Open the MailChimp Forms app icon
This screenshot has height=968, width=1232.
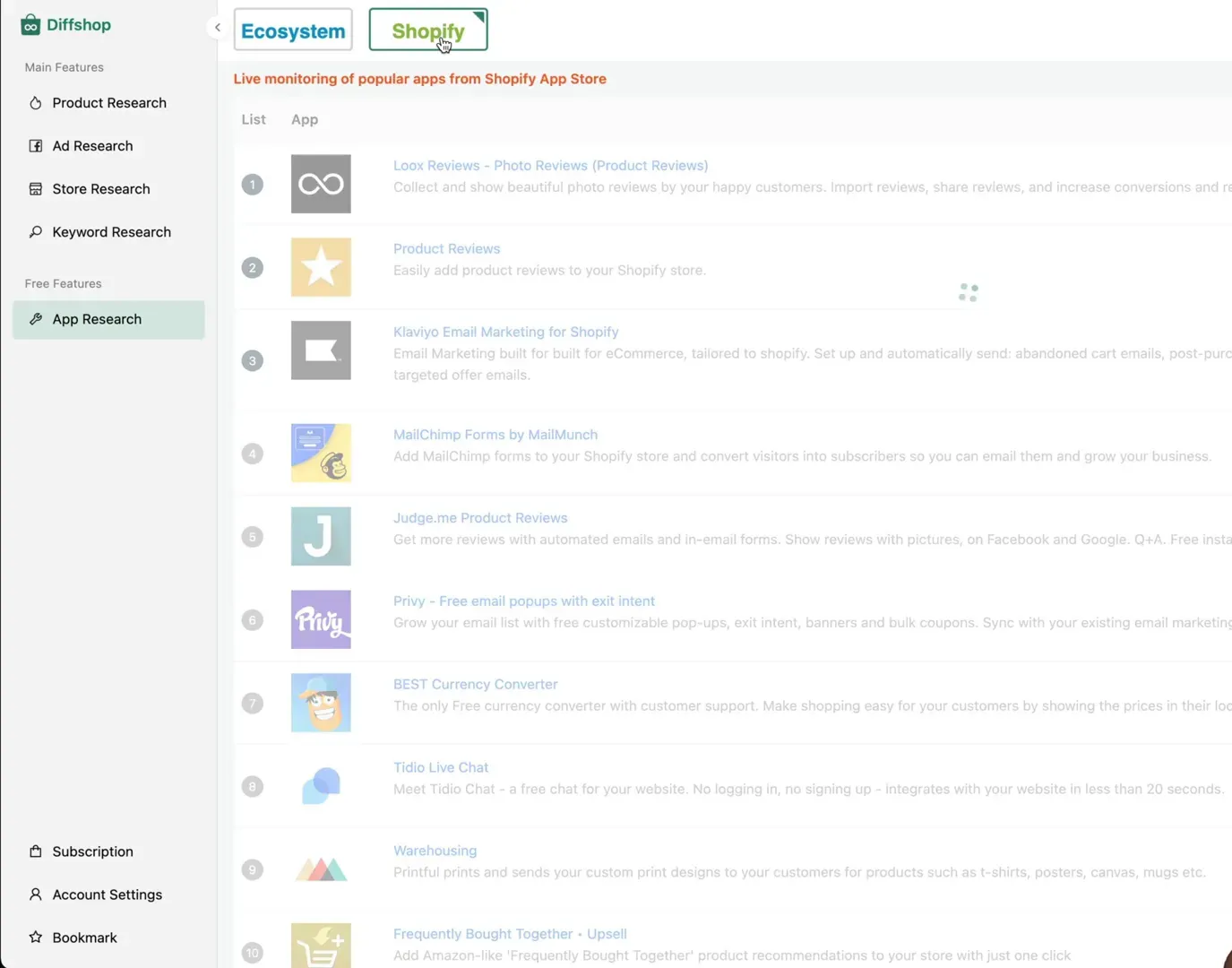[321, 454]
